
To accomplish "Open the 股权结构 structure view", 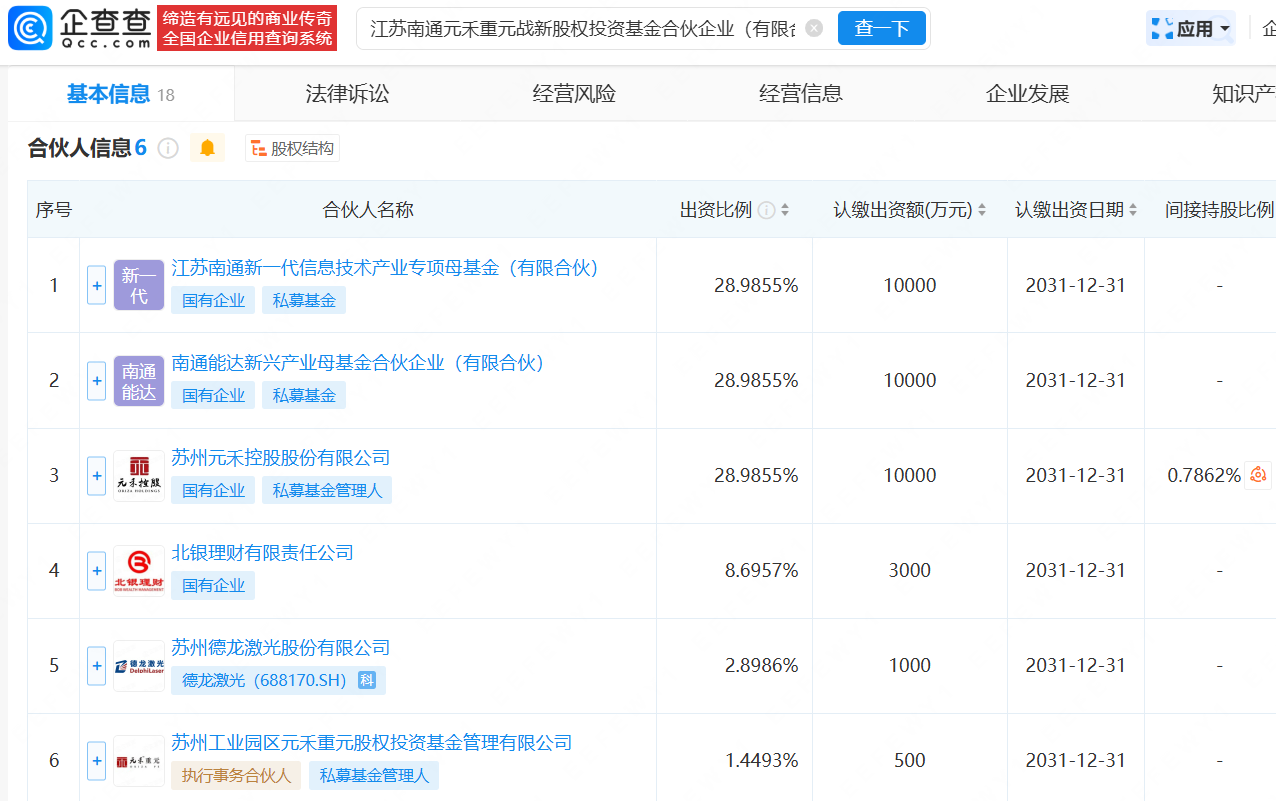I will tap(292, 149).
